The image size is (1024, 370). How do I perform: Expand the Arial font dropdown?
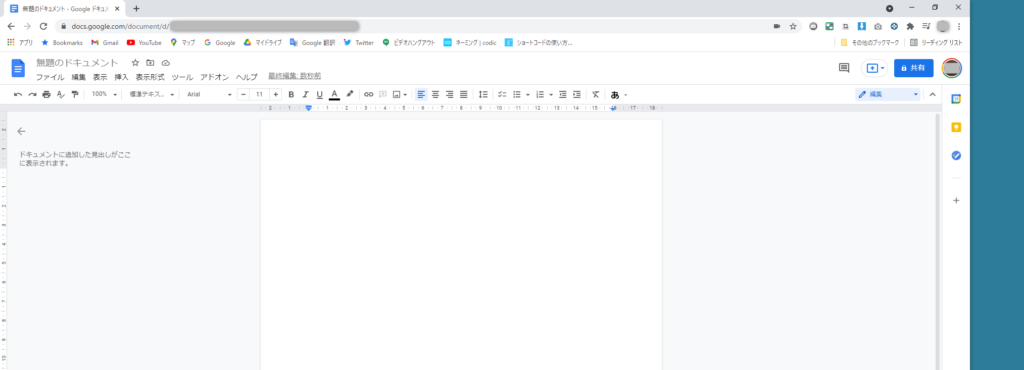click(x=209, y=95)
